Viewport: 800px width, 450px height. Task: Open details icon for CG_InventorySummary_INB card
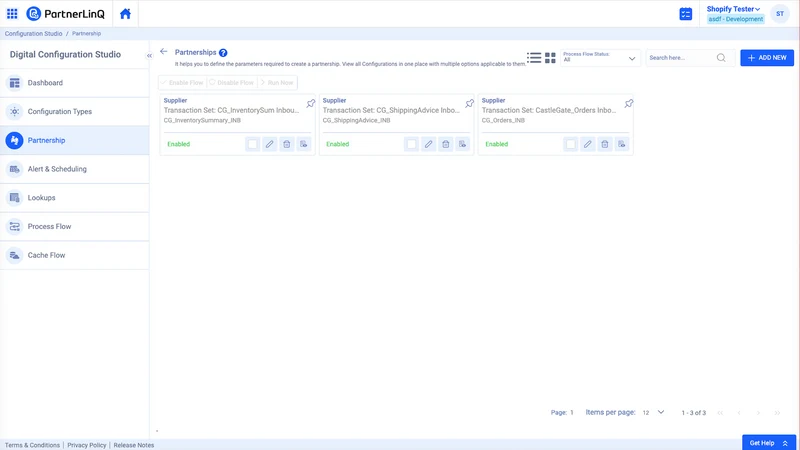(x=304, y=144)
